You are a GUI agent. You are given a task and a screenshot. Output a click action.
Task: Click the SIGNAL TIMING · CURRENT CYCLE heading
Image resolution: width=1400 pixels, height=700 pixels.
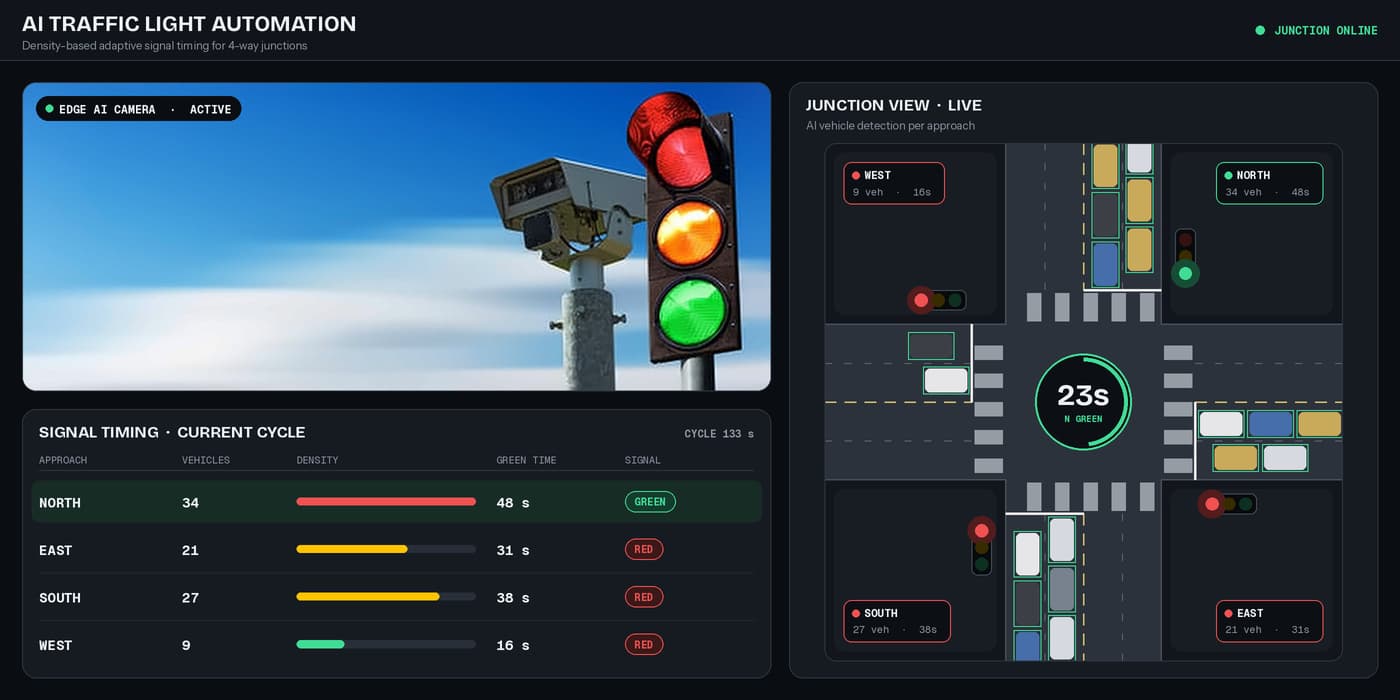pyautogui.click(x=172, y=432)
